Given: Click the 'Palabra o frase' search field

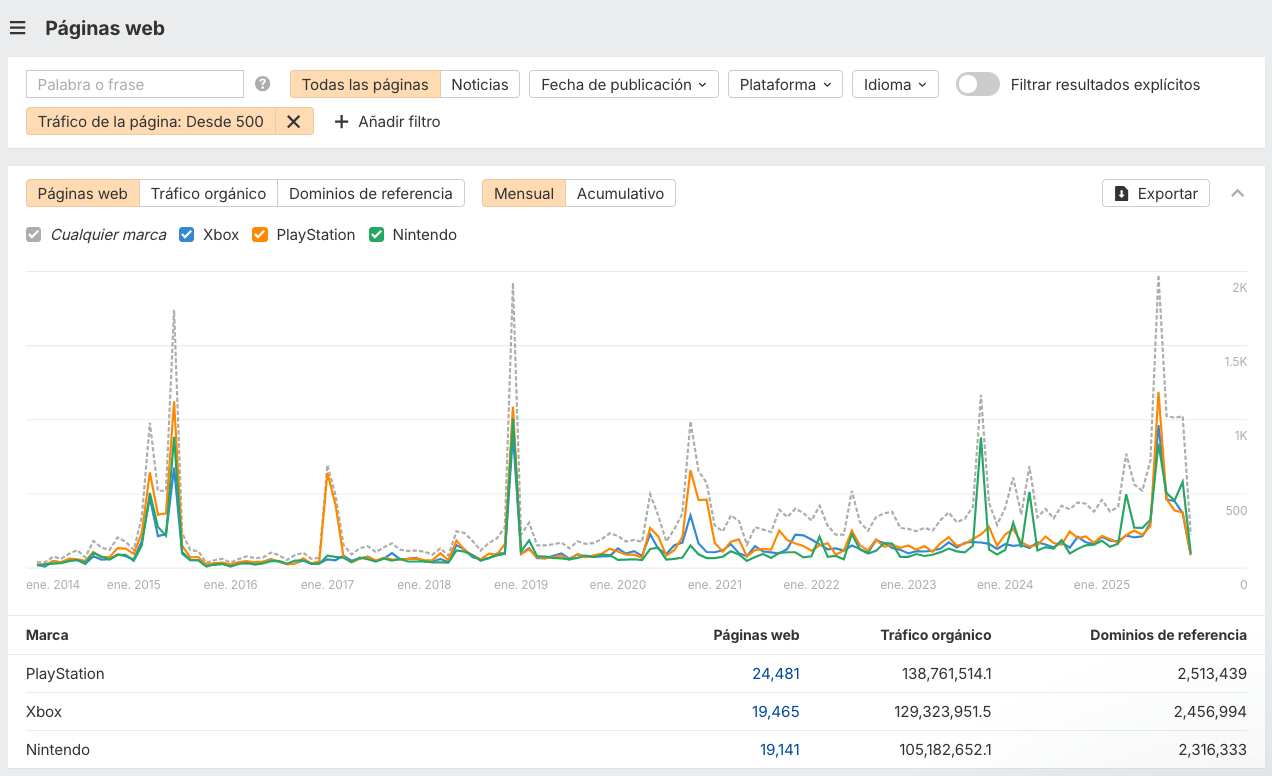Looking at the screenshot, I should pyautogui.click(x=134, y=84).
